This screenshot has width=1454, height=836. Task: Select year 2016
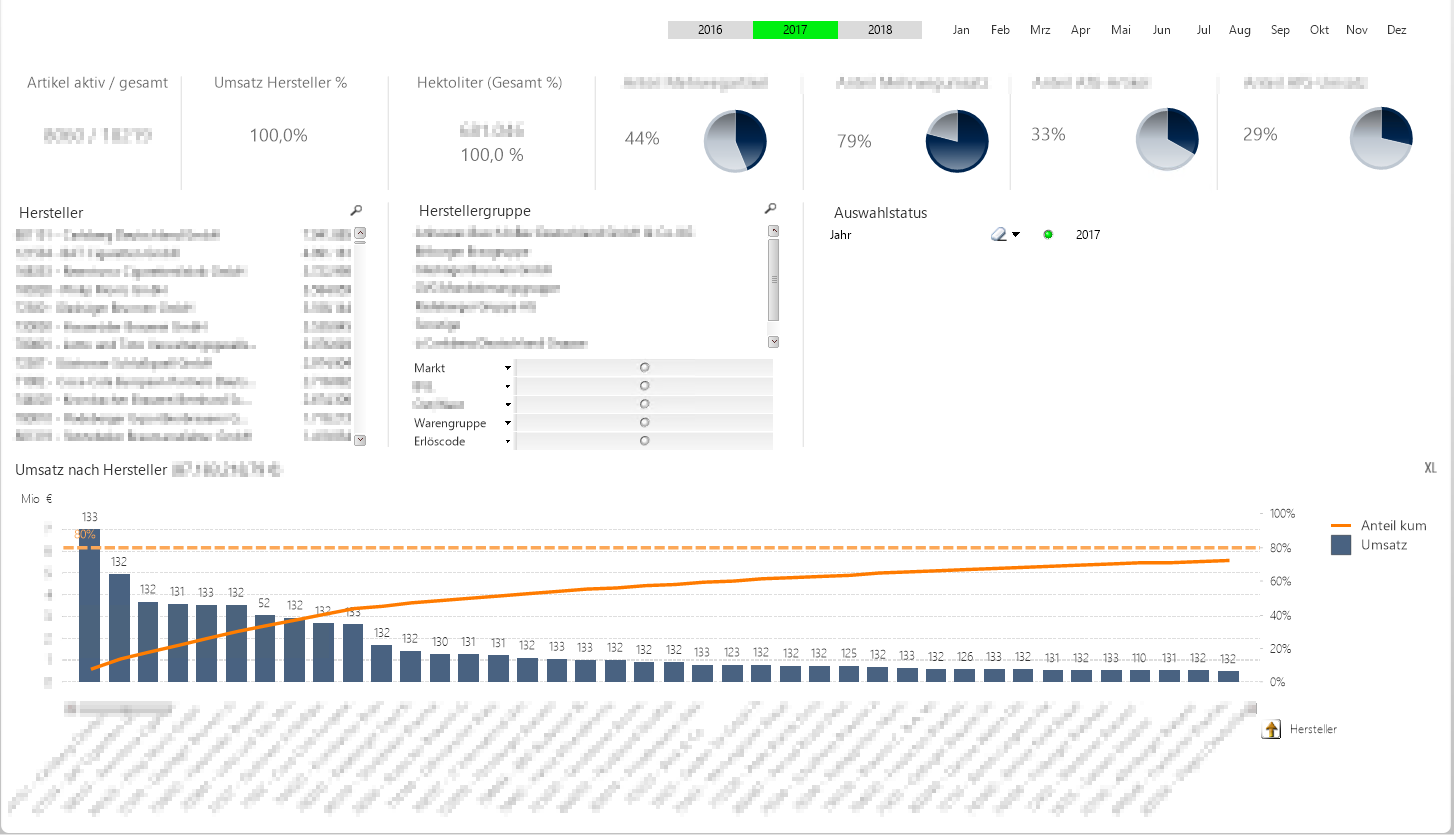point(710,30)
